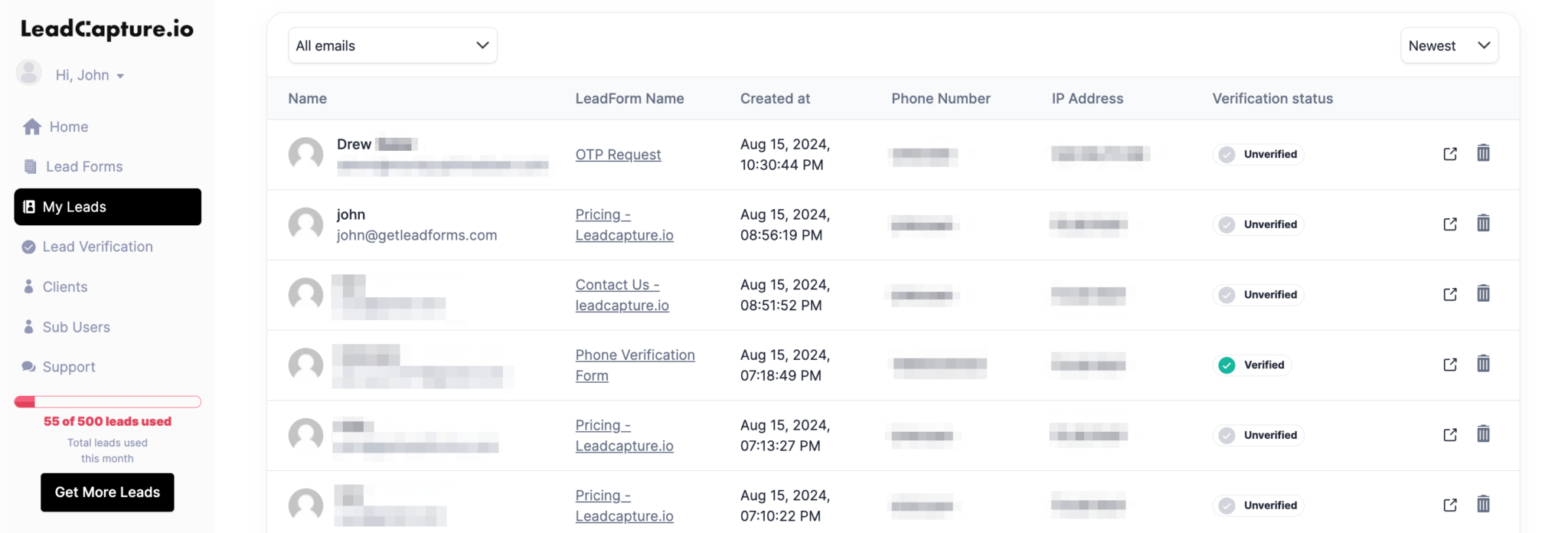Open the Clients section icon
Screen dimensions: 1568x533
[x=28, y=286]
